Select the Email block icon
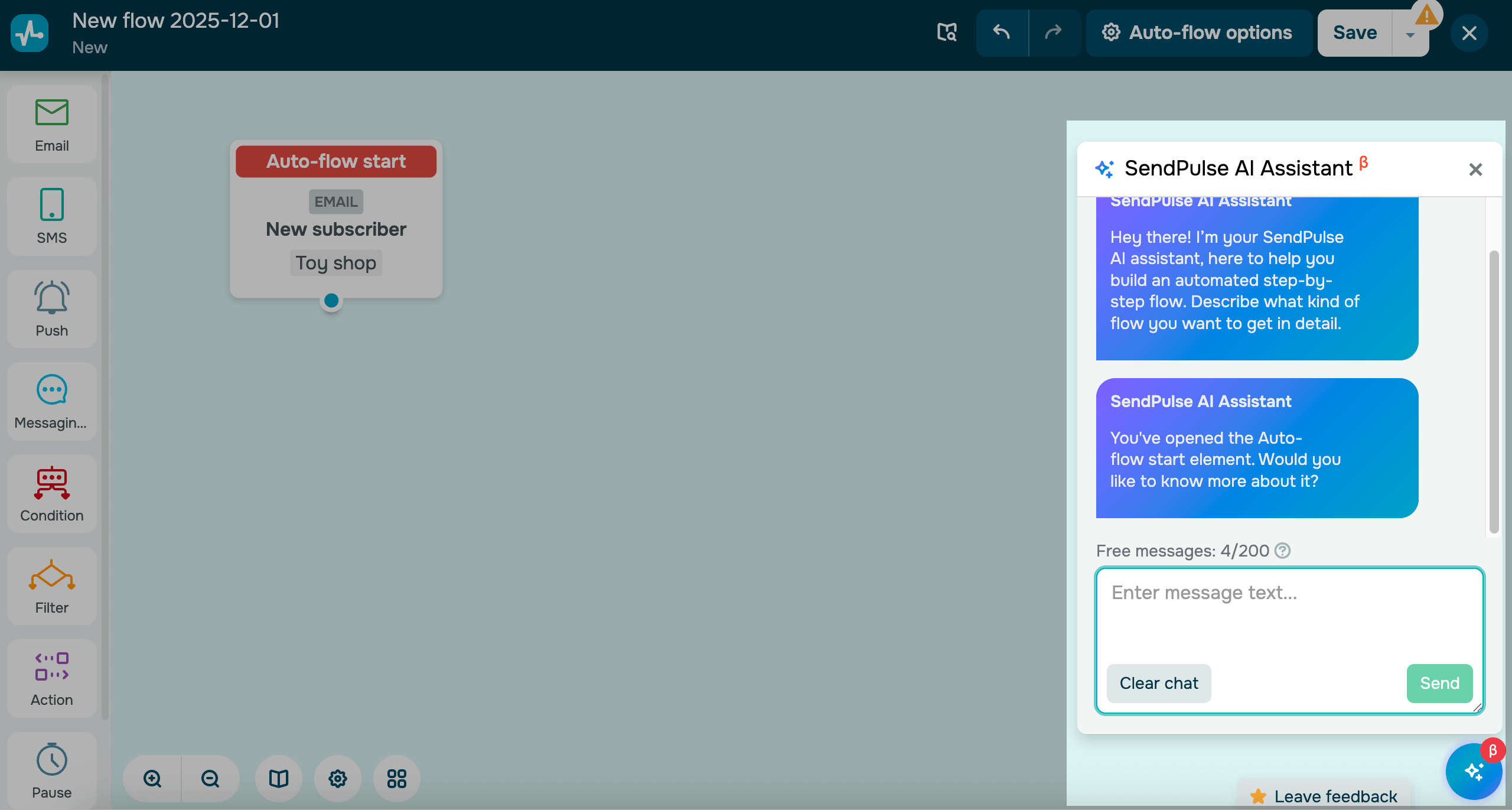Screen dimensions: 1512x810 pos(52,113)
